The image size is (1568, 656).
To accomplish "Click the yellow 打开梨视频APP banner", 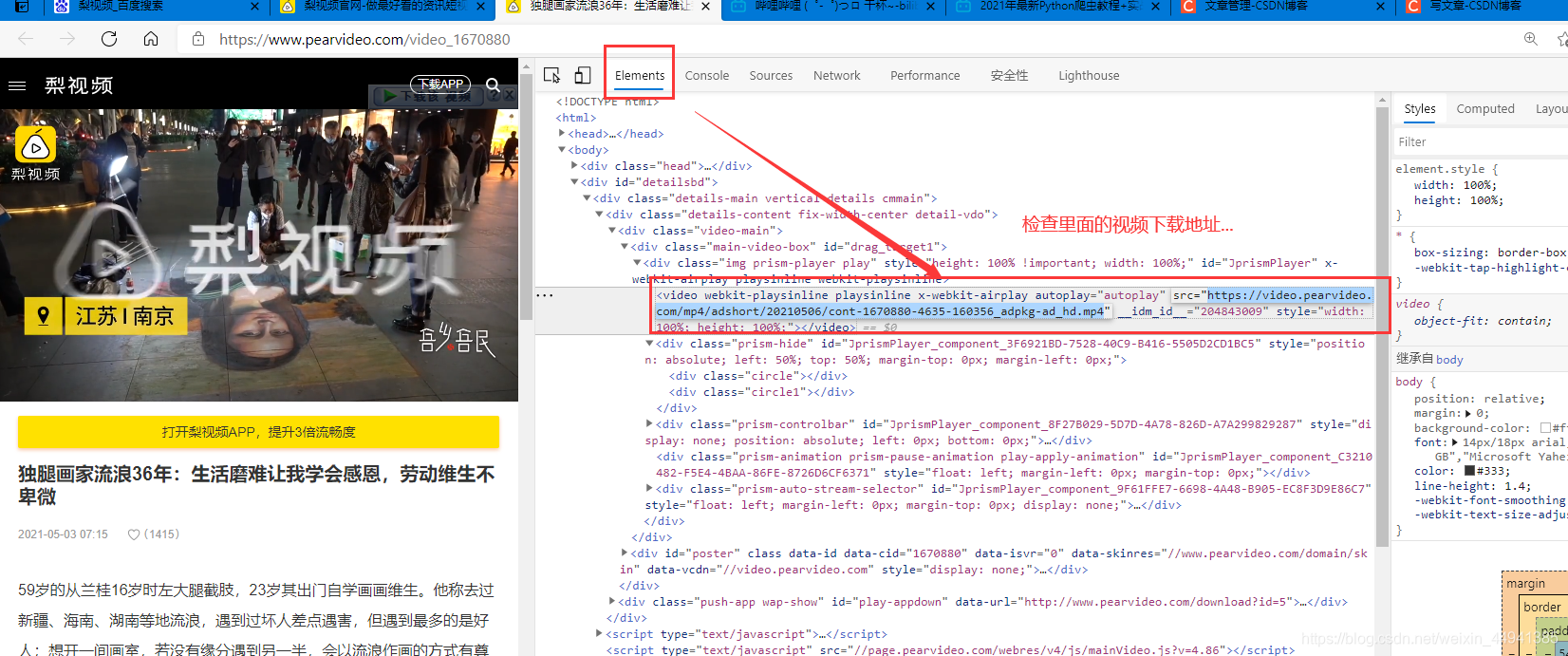I will tap(258, 432).
